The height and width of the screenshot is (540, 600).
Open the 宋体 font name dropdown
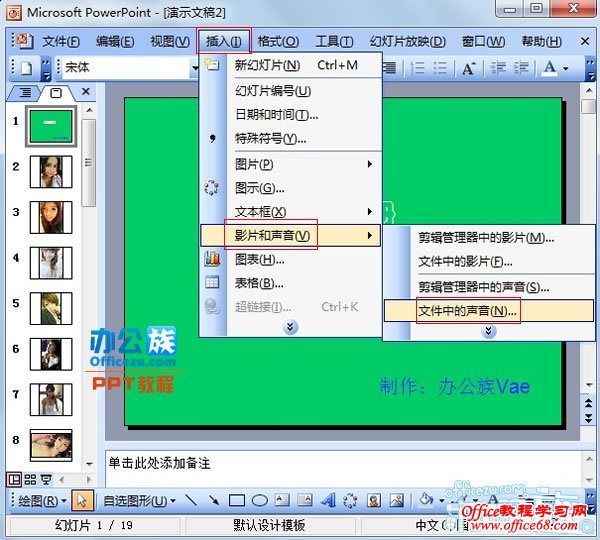195,68
